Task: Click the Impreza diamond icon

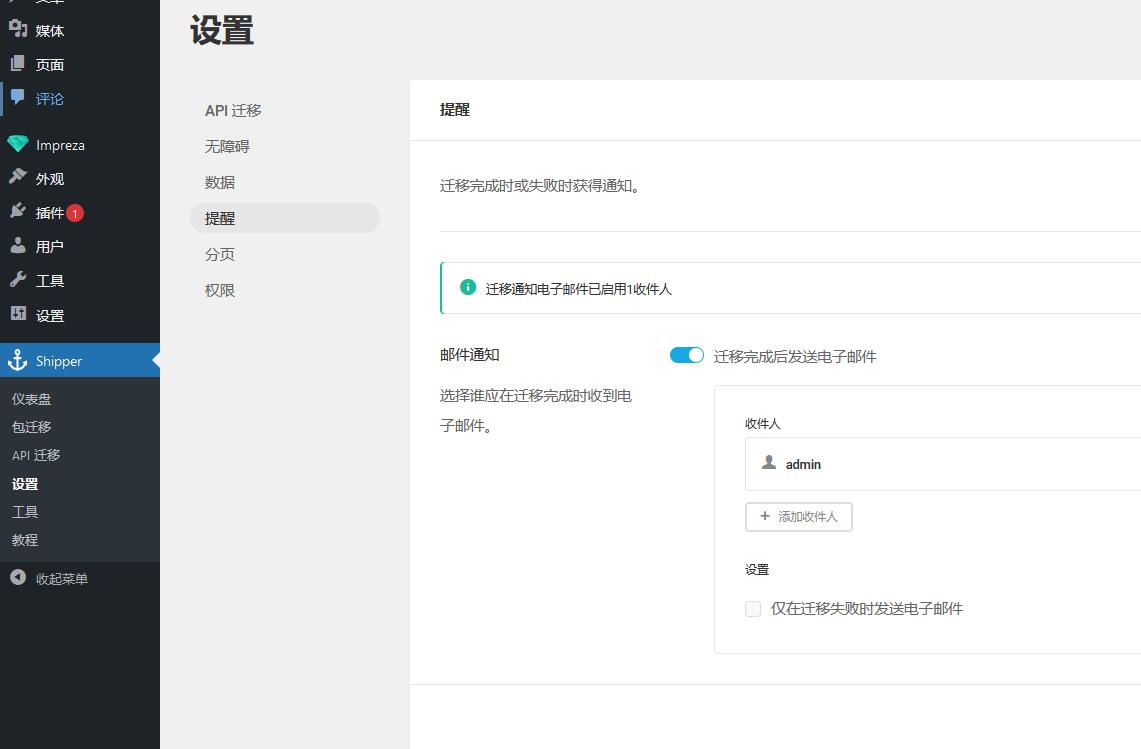Action: pos(18,144)
